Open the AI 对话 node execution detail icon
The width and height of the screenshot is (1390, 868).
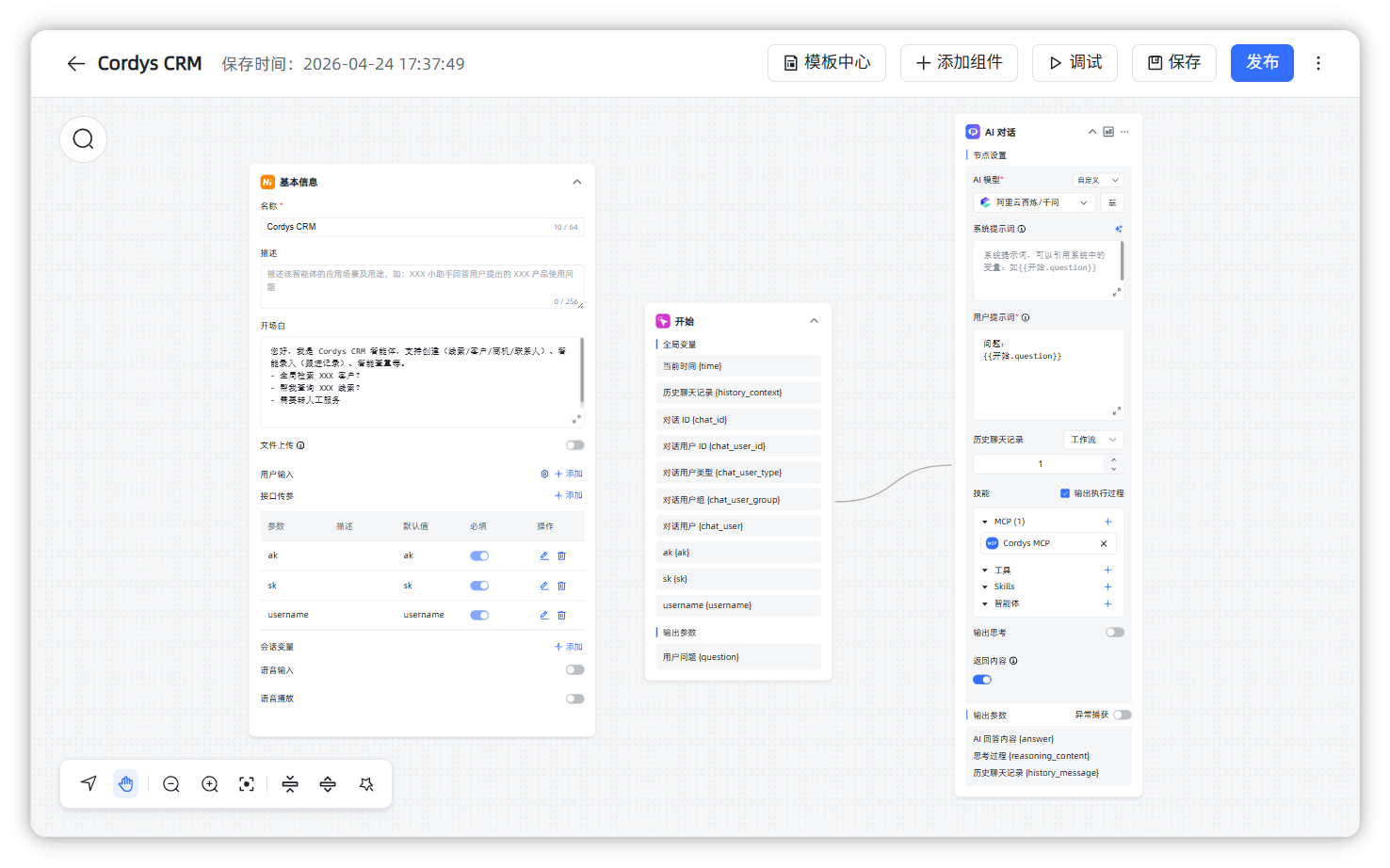[x=1108, y=132]
